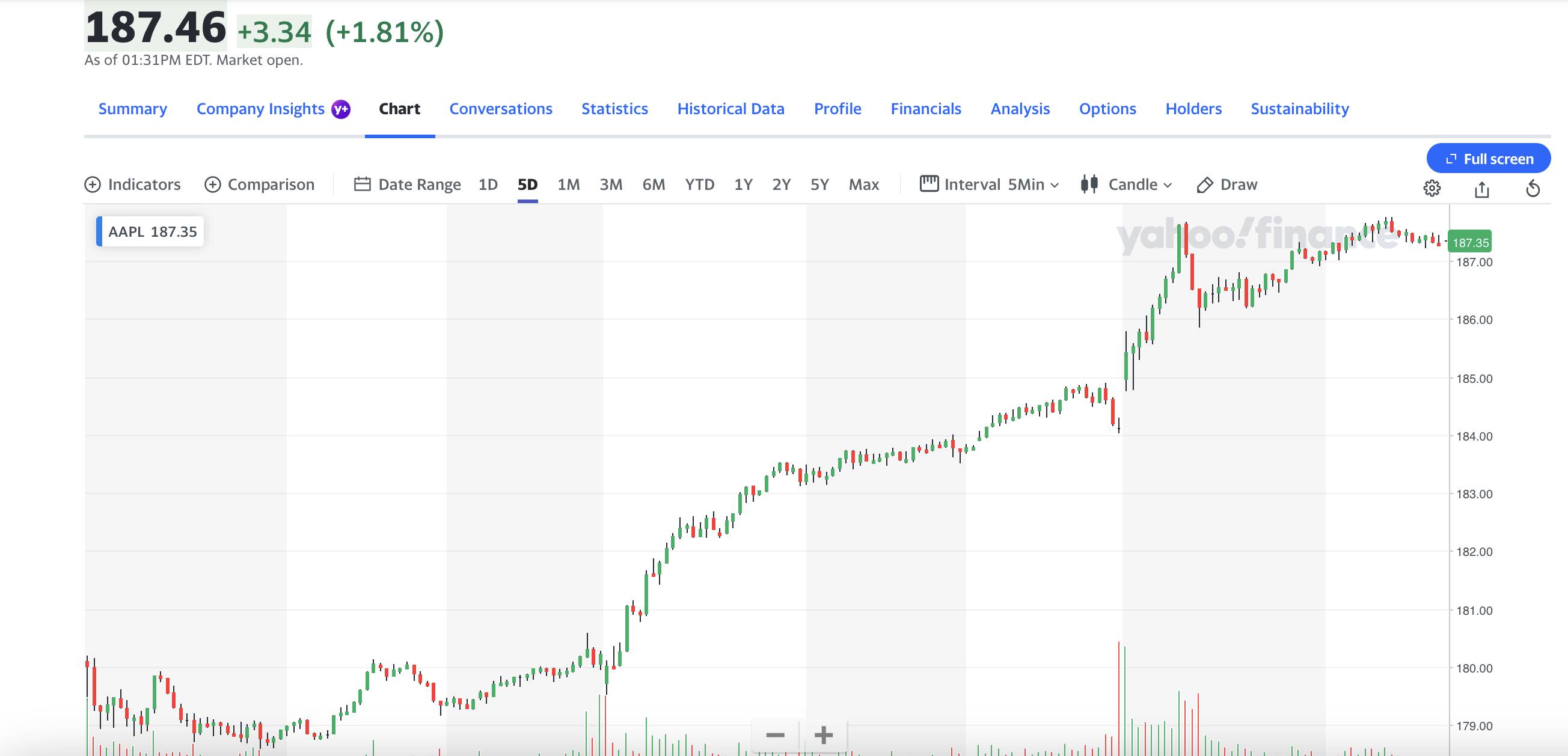Open the Statistics tab
Viewport: 1568px width, 756px height.
pyautogui.click(x=615, y=109)
